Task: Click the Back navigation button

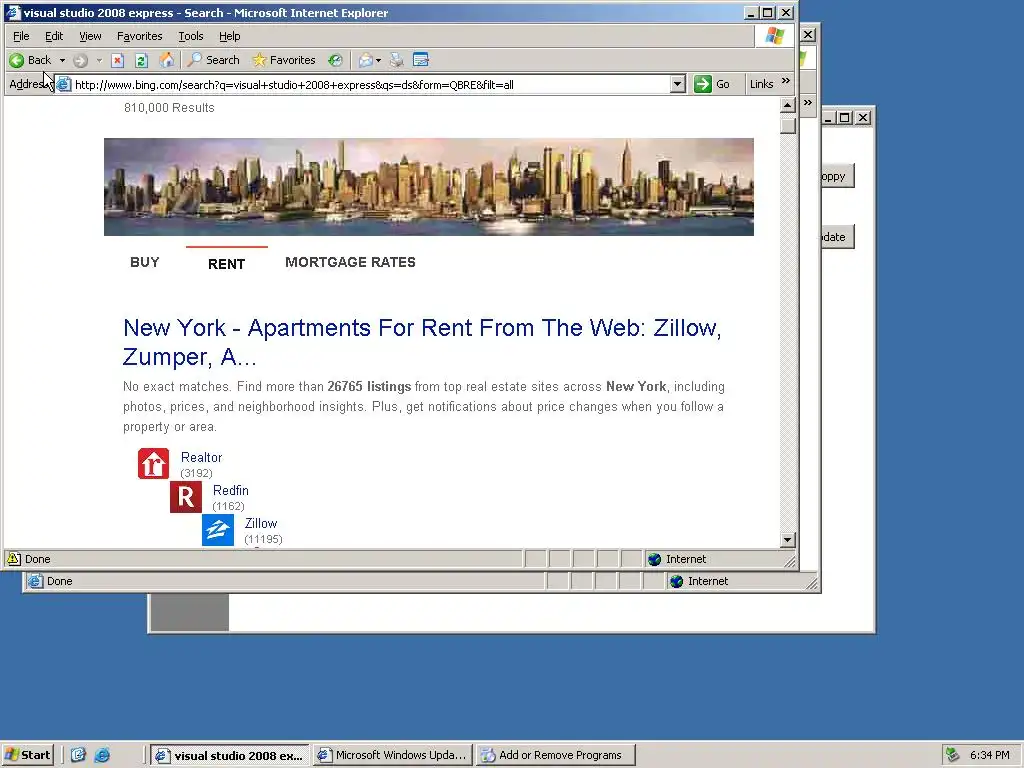Action: [30, 60]
